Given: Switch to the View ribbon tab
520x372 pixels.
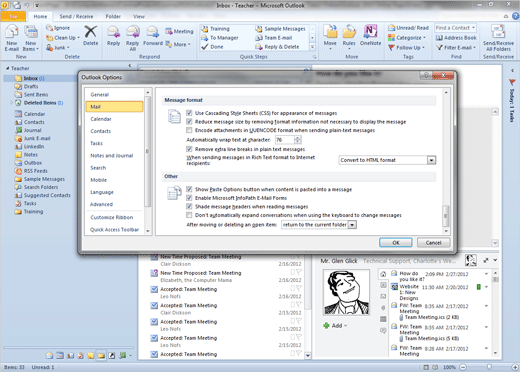Looking at the screenshot, I should [139, 16].
